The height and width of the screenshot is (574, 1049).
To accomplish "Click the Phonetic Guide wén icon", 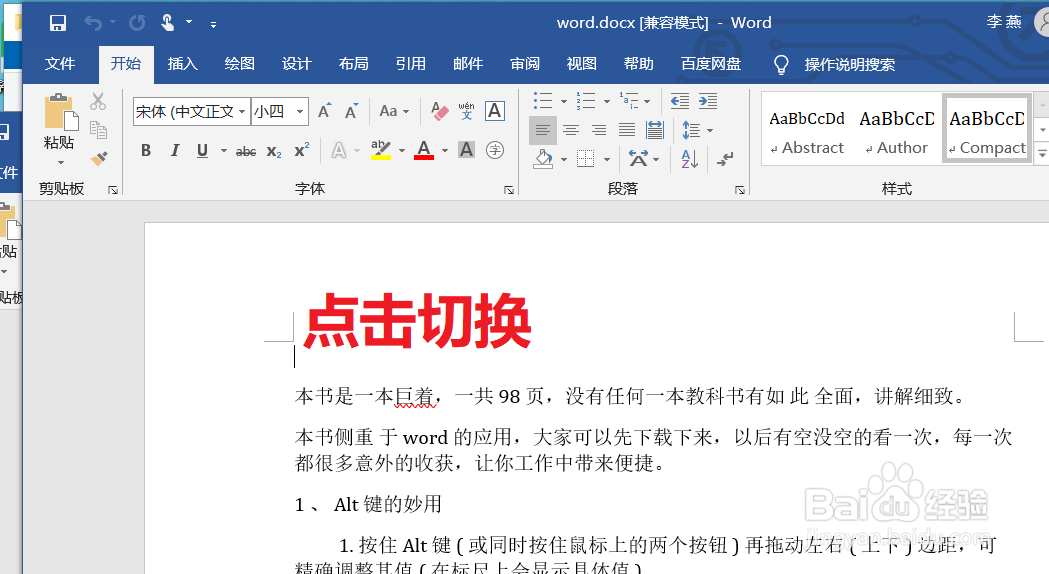I will pos(466,111).
